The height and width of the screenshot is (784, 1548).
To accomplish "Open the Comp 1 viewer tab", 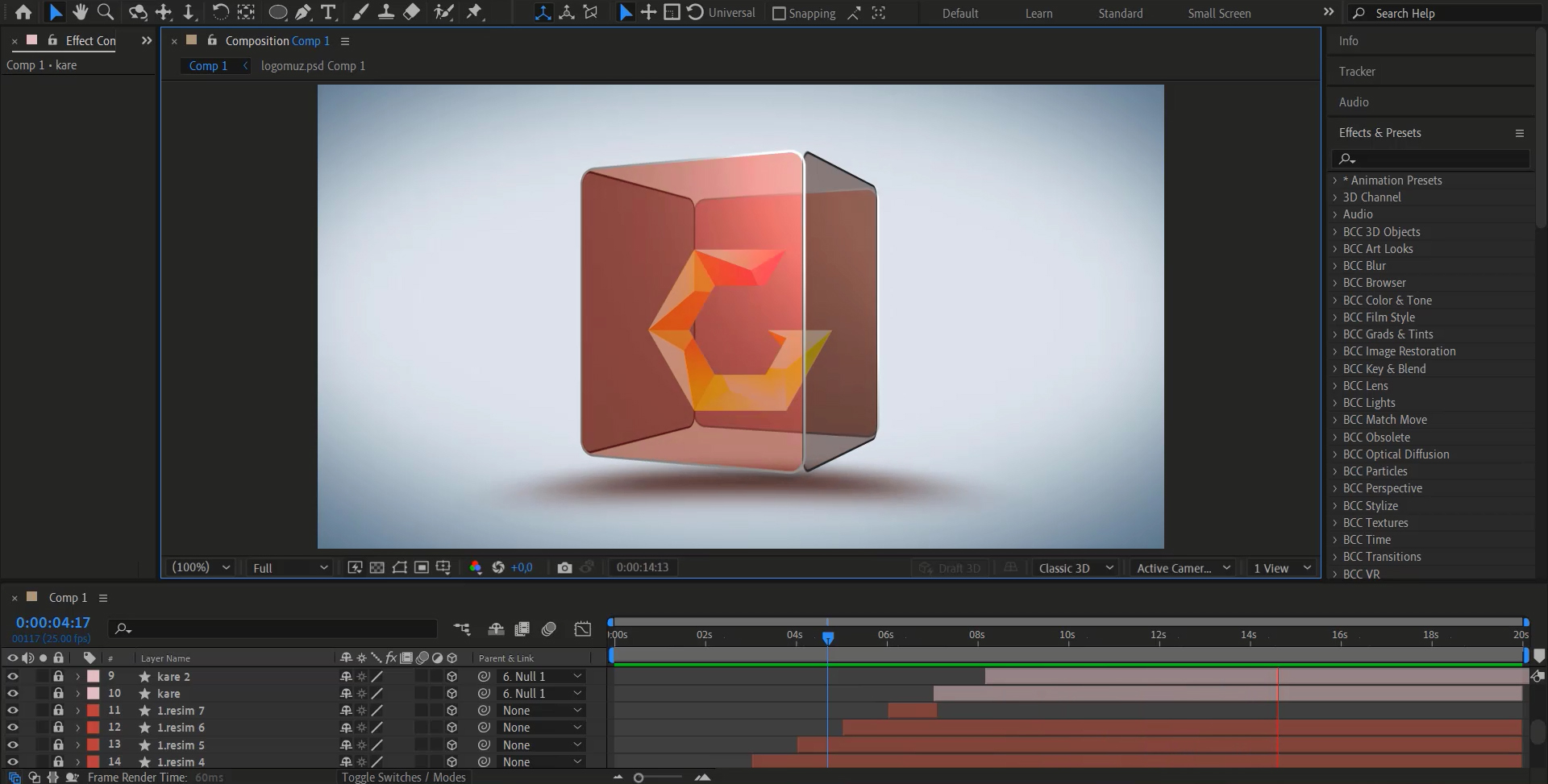I will point(209,66).
